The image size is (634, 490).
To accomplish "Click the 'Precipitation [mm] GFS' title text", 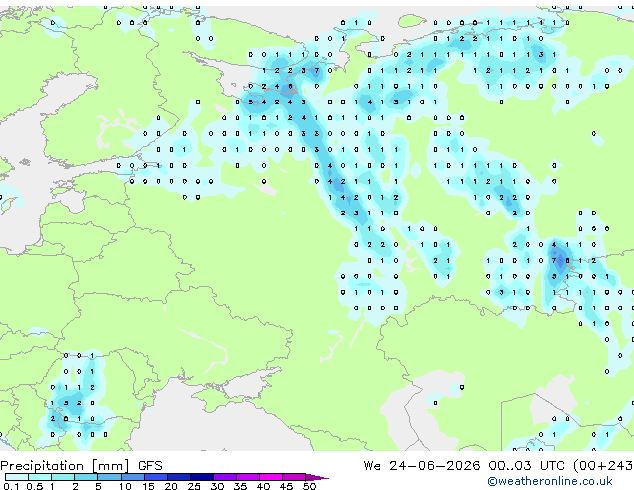I will tap(81, 466).
